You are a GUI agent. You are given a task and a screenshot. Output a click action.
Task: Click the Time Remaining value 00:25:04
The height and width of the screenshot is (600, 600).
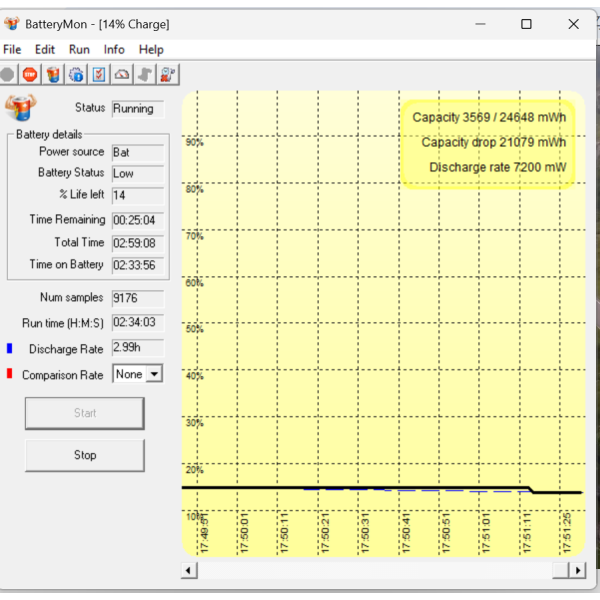pyautogui.click(x=138, y=220)
